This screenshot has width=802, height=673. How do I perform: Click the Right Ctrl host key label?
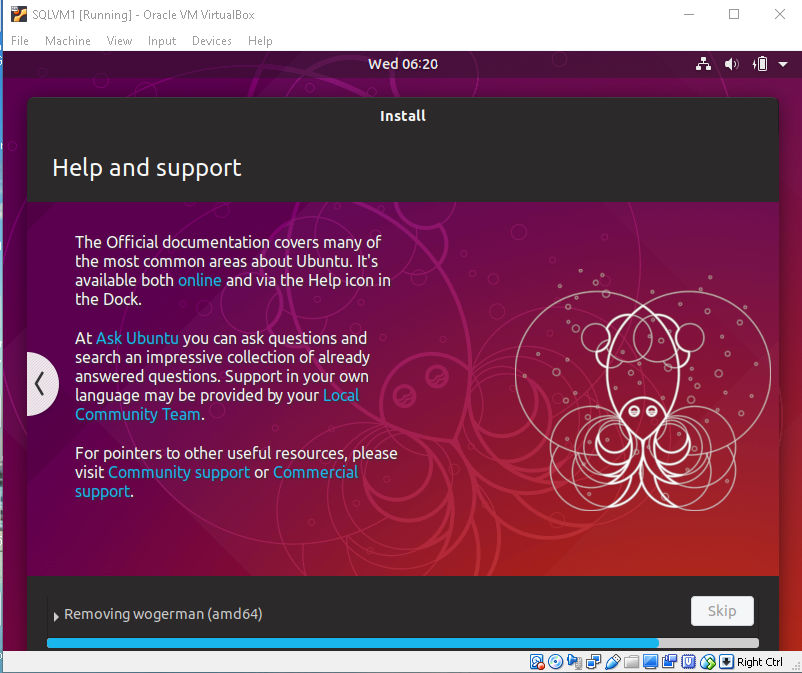pos(760,662)
